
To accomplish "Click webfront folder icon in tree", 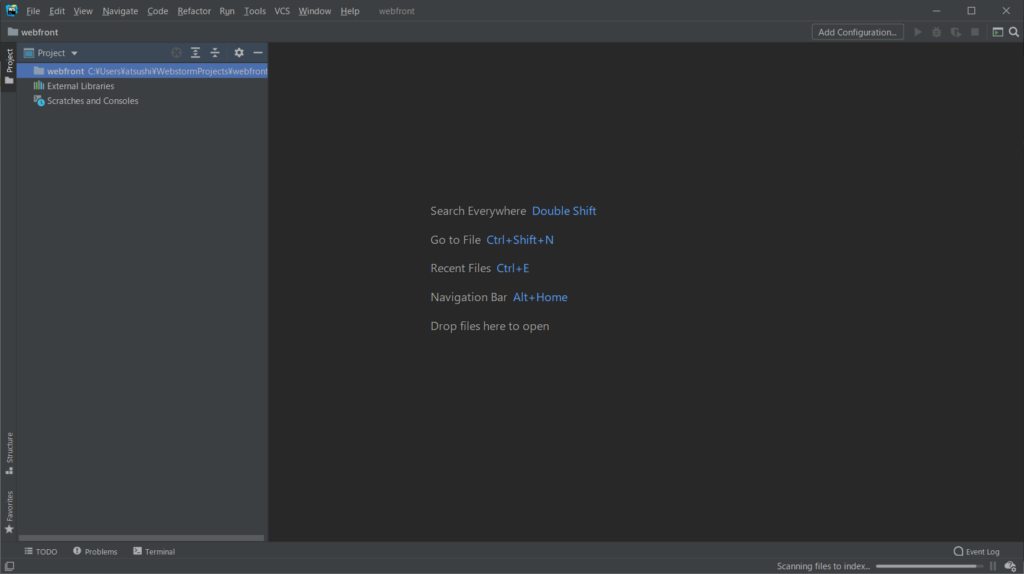I will coord(39,71).
